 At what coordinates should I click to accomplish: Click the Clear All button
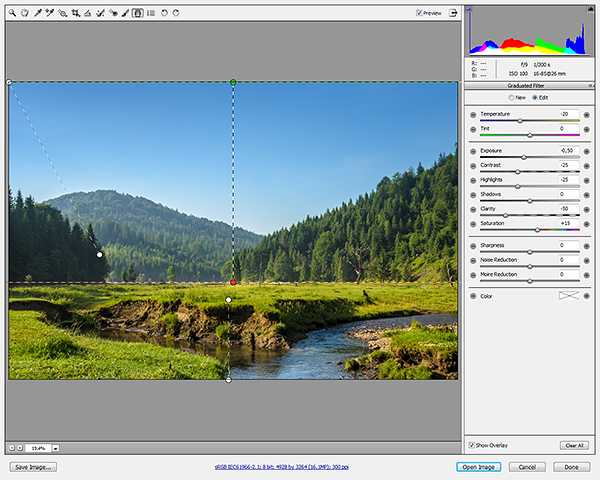pos(574,445)
